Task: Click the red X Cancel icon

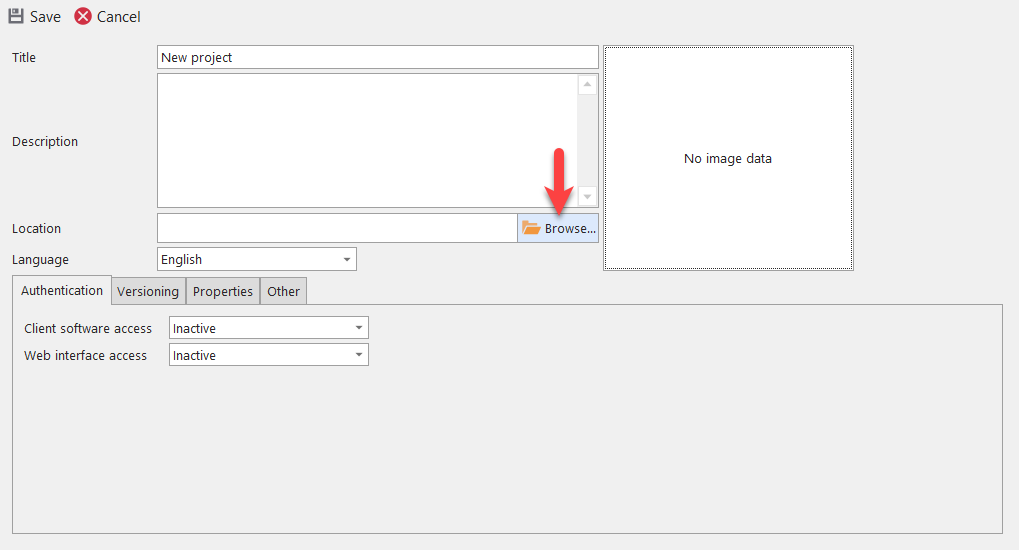Action: pyautogui.click(x=83, y=16)
